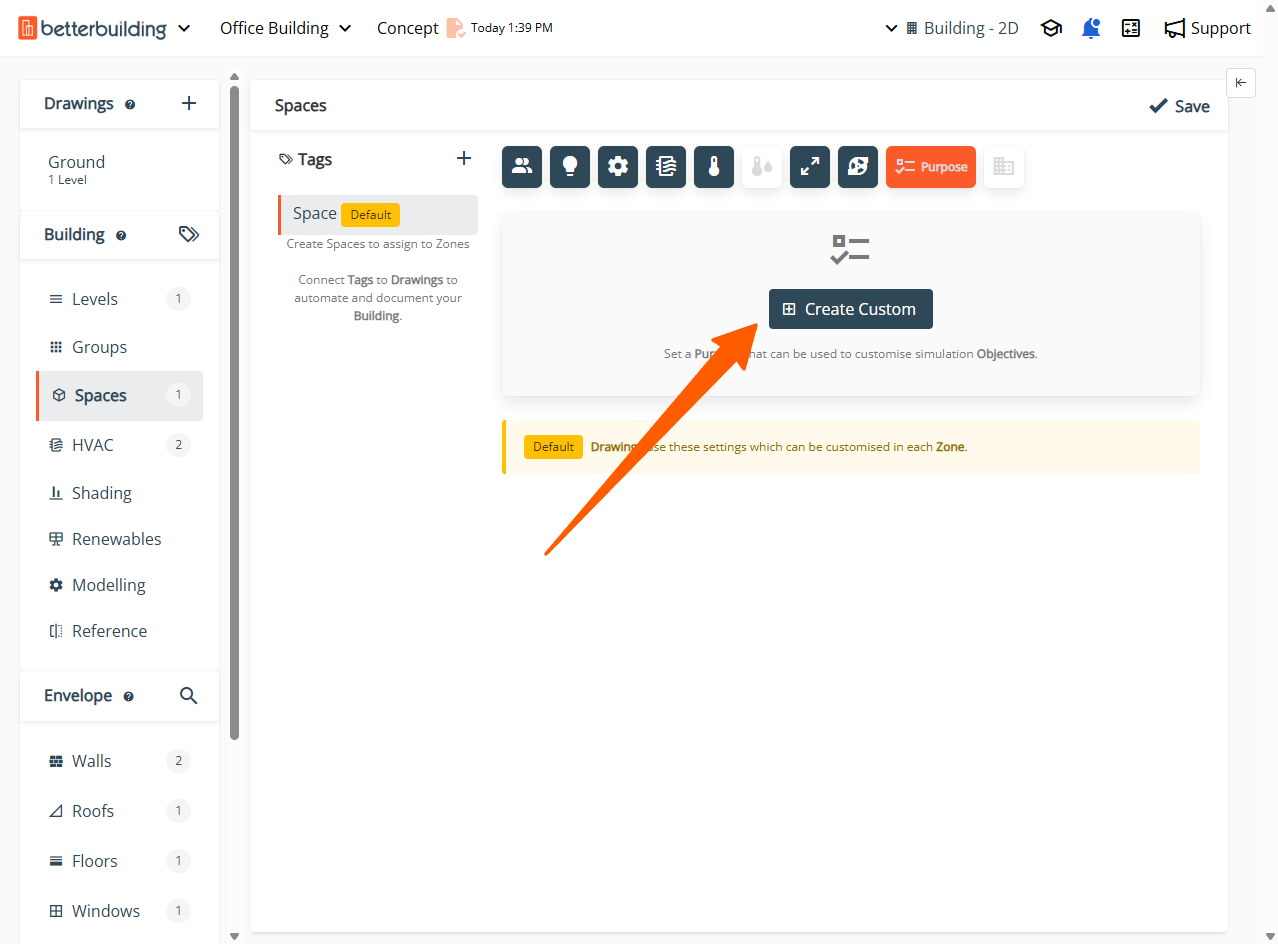Screen dimensions: 1278x944
Task: Click the Create Custom button
Action: pos(850,309)
